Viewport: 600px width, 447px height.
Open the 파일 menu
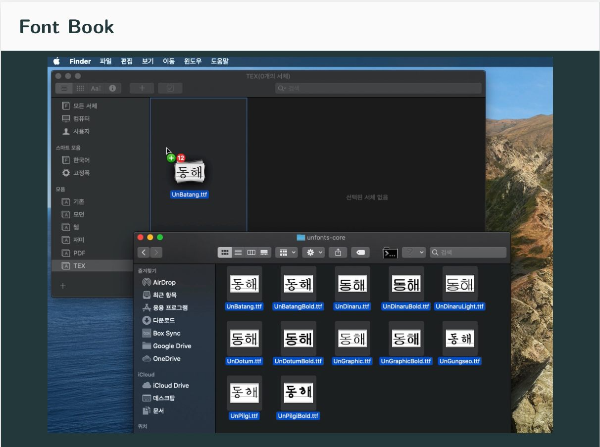(x=106, y=61)
